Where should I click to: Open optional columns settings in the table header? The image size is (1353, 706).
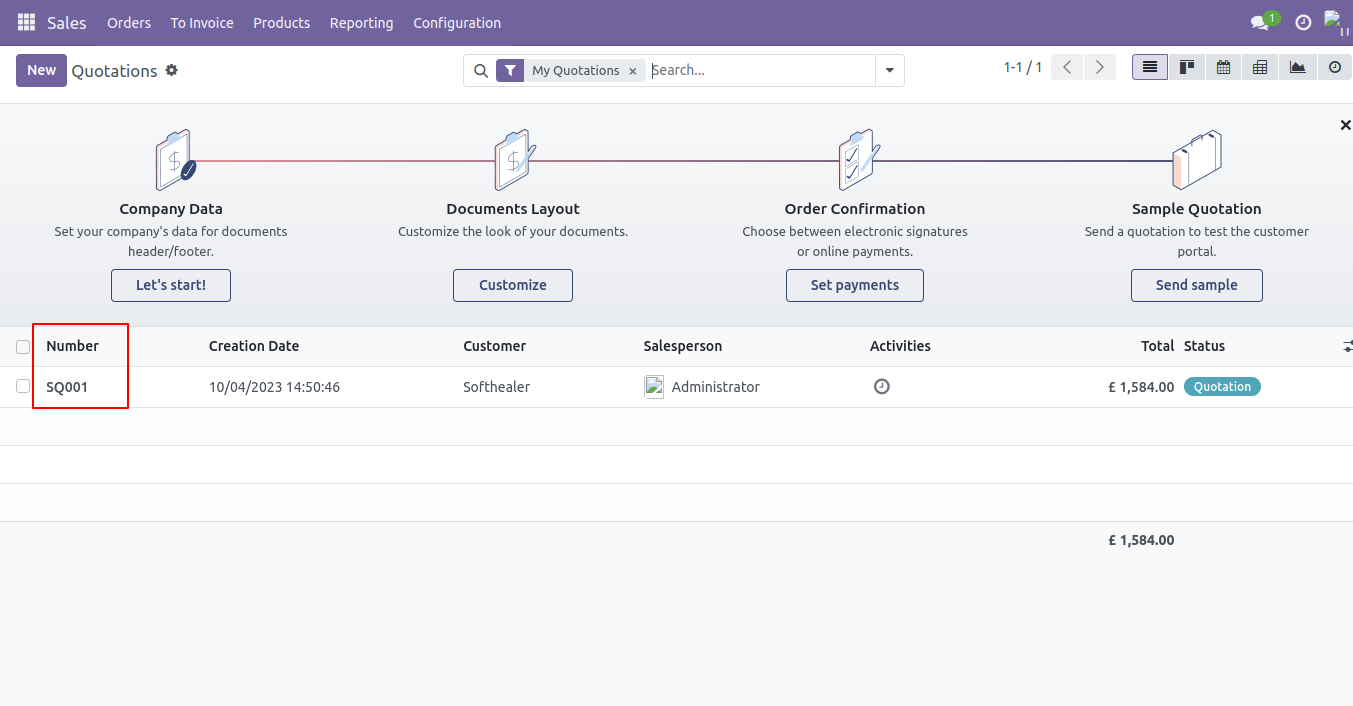click(x=1346, y=346)
